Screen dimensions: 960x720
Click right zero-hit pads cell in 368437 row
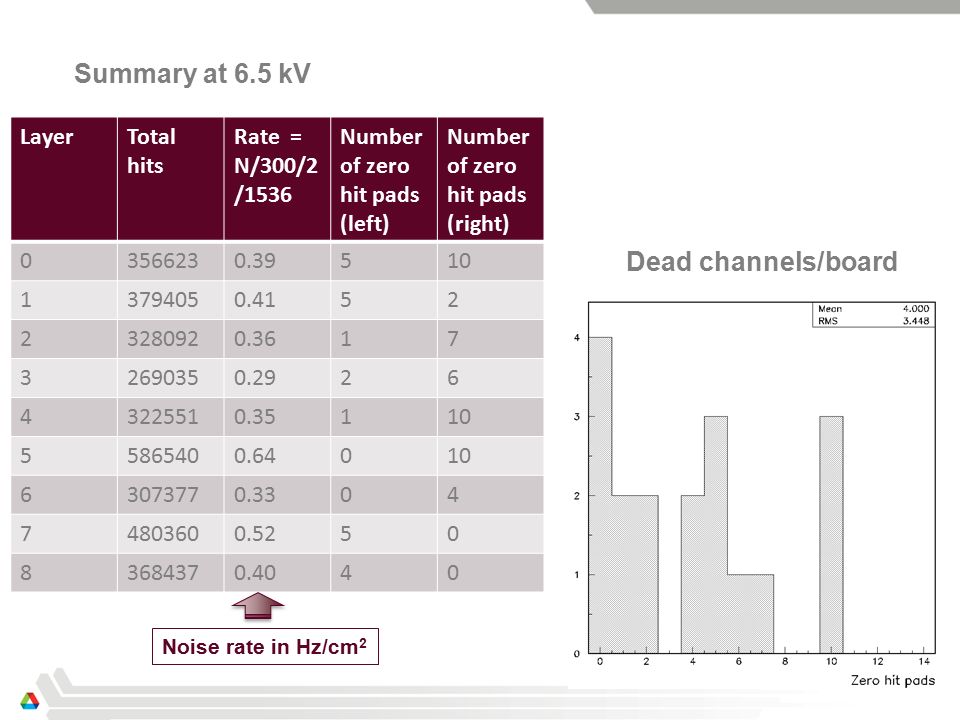[490, 572]
